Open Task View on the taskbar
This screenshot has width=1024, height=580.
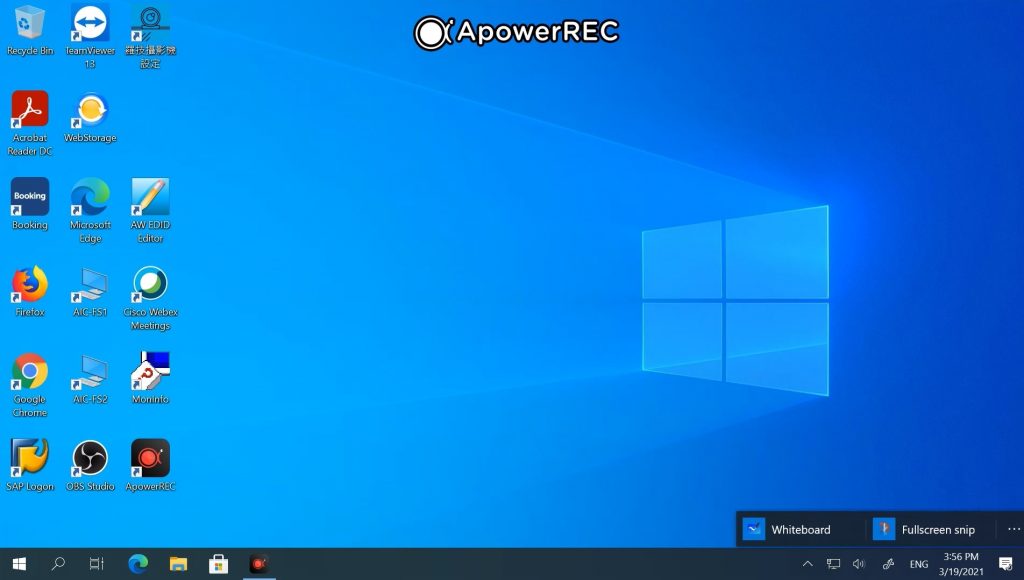[96, 564]
